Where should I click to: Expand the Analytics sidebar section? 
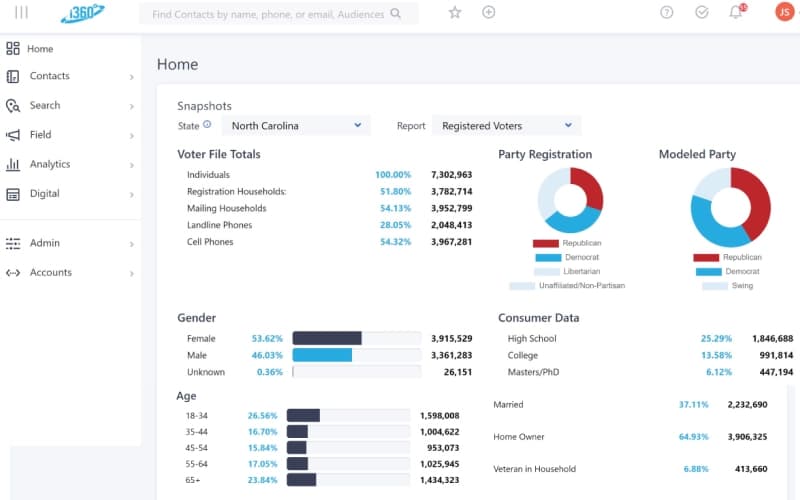pos(70,164)
